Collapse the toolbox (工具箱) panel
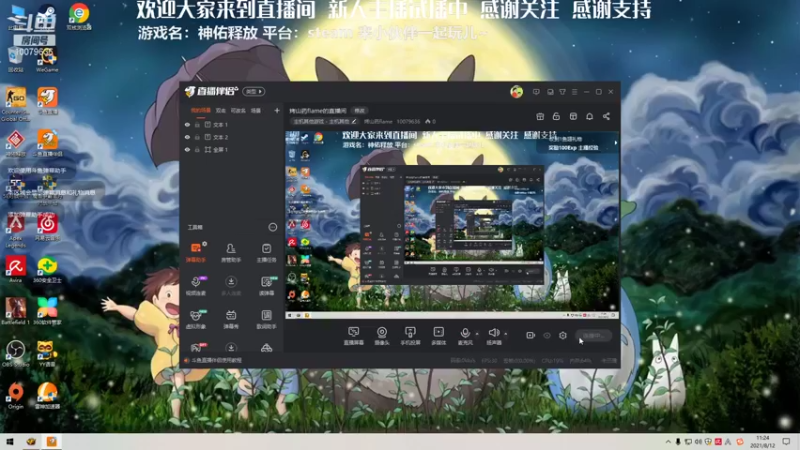800x450 pixels. [x=272, y=227]
